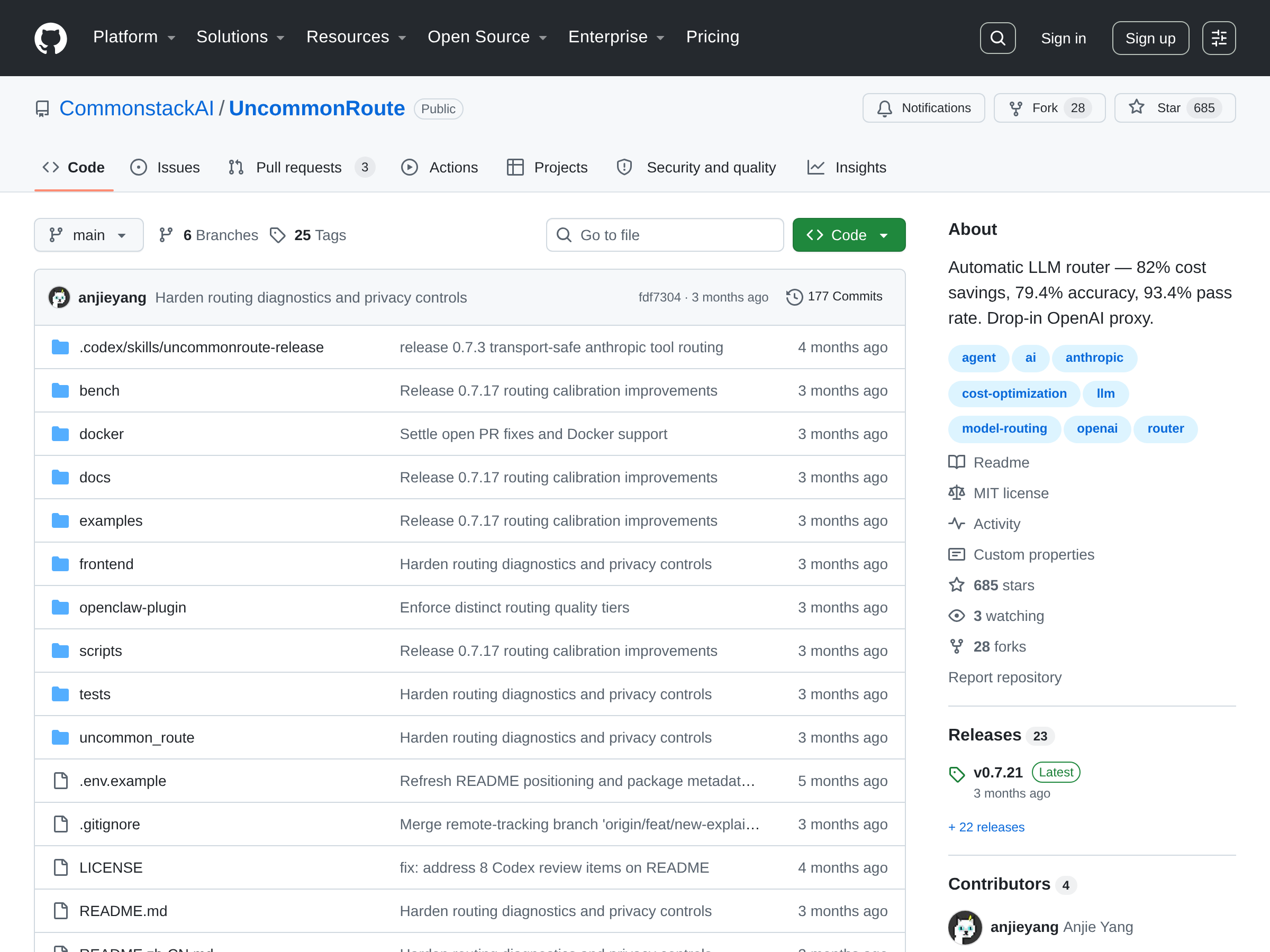Switch to the Actions tab

pyautogui.click(x=439, y=168)
